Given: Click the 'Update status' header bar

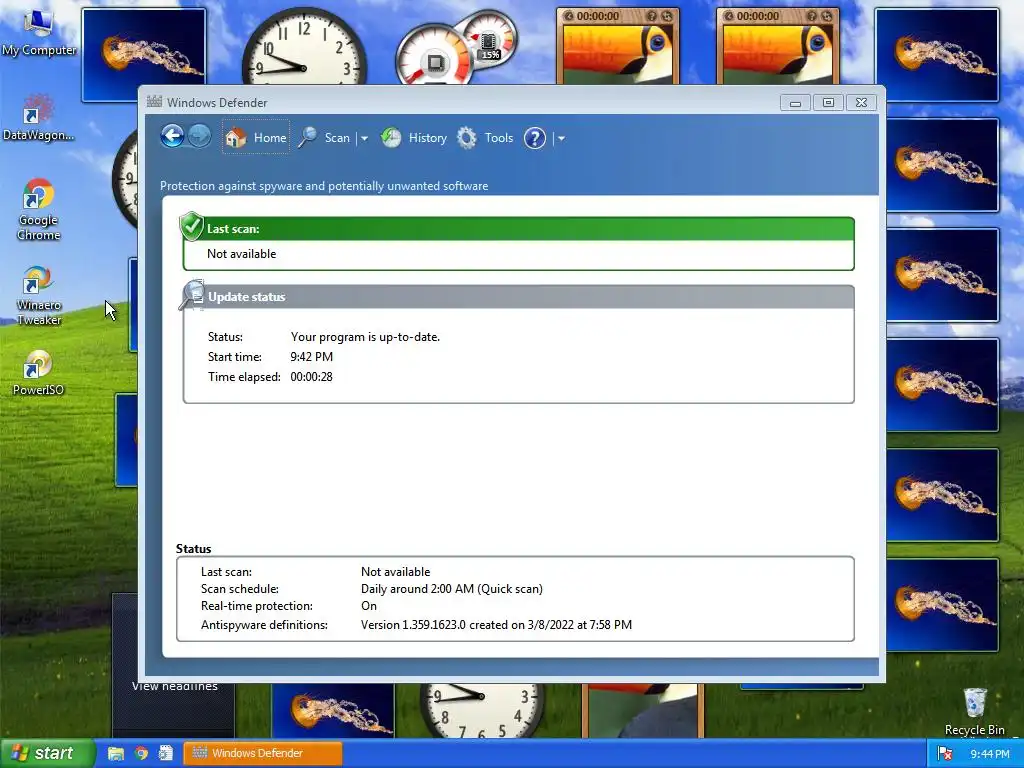Looking at the screenshot, I should pos(519,296).
